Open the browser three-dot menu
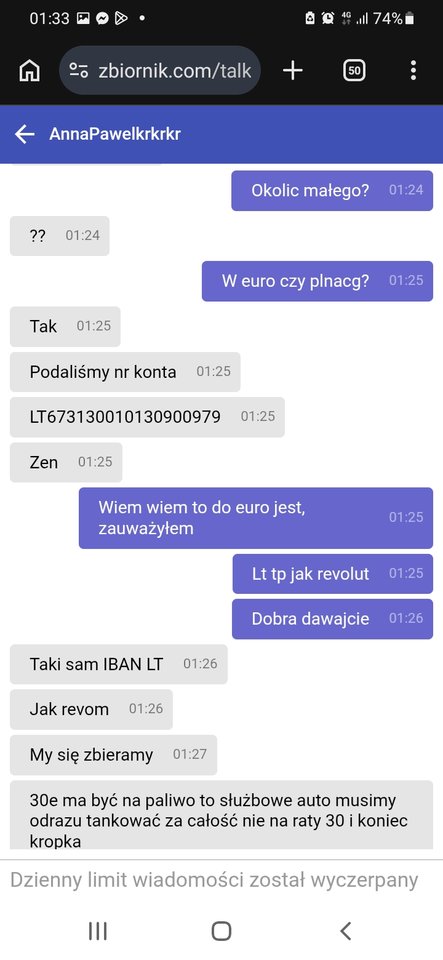The width and height of the screenshot is (443, 960). point(414,71)
